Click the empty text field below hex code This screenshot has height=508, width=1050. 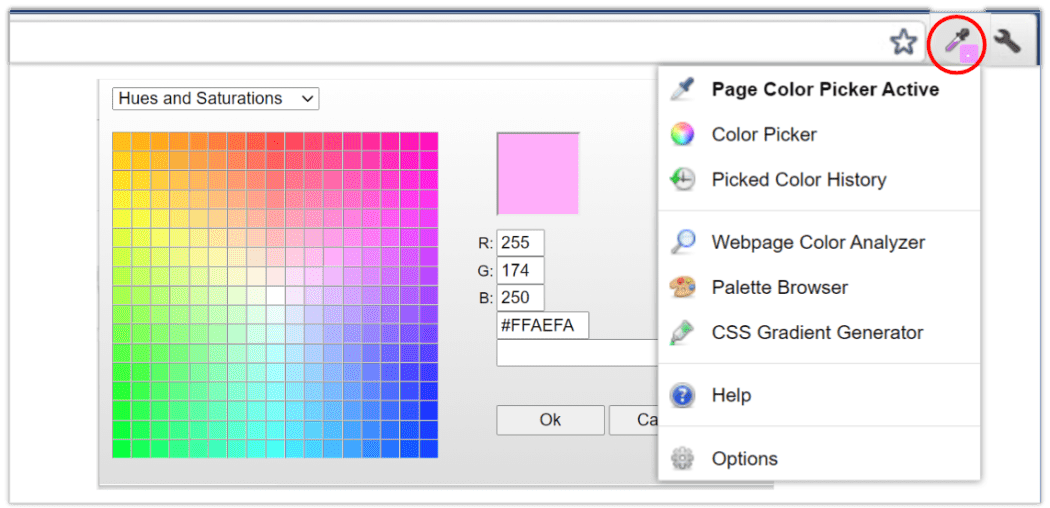point(577,353)
